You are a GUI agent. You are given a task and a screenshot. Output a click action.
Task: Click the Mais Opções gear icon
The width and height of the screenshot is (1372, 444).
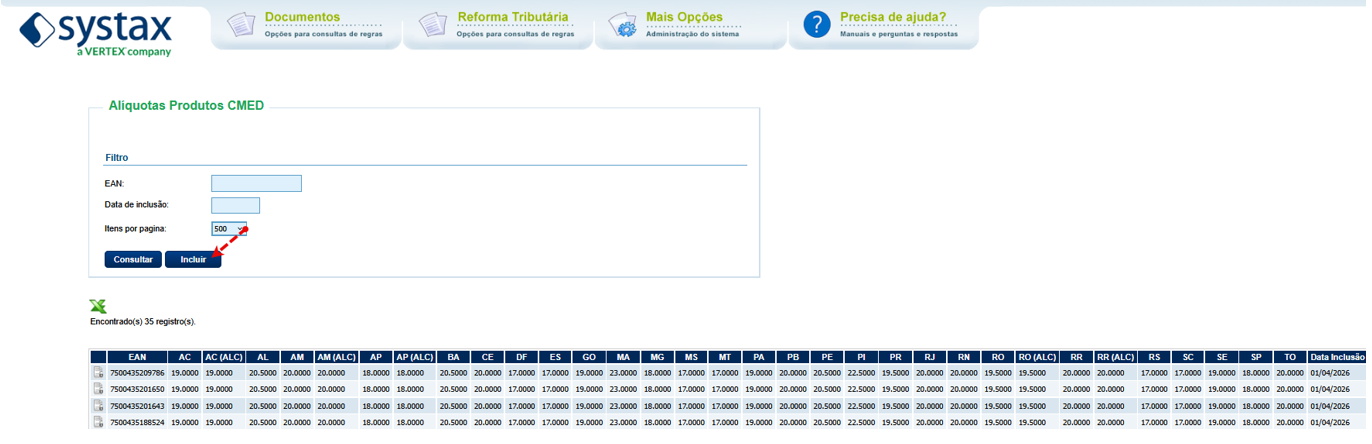tap(623, 25)
